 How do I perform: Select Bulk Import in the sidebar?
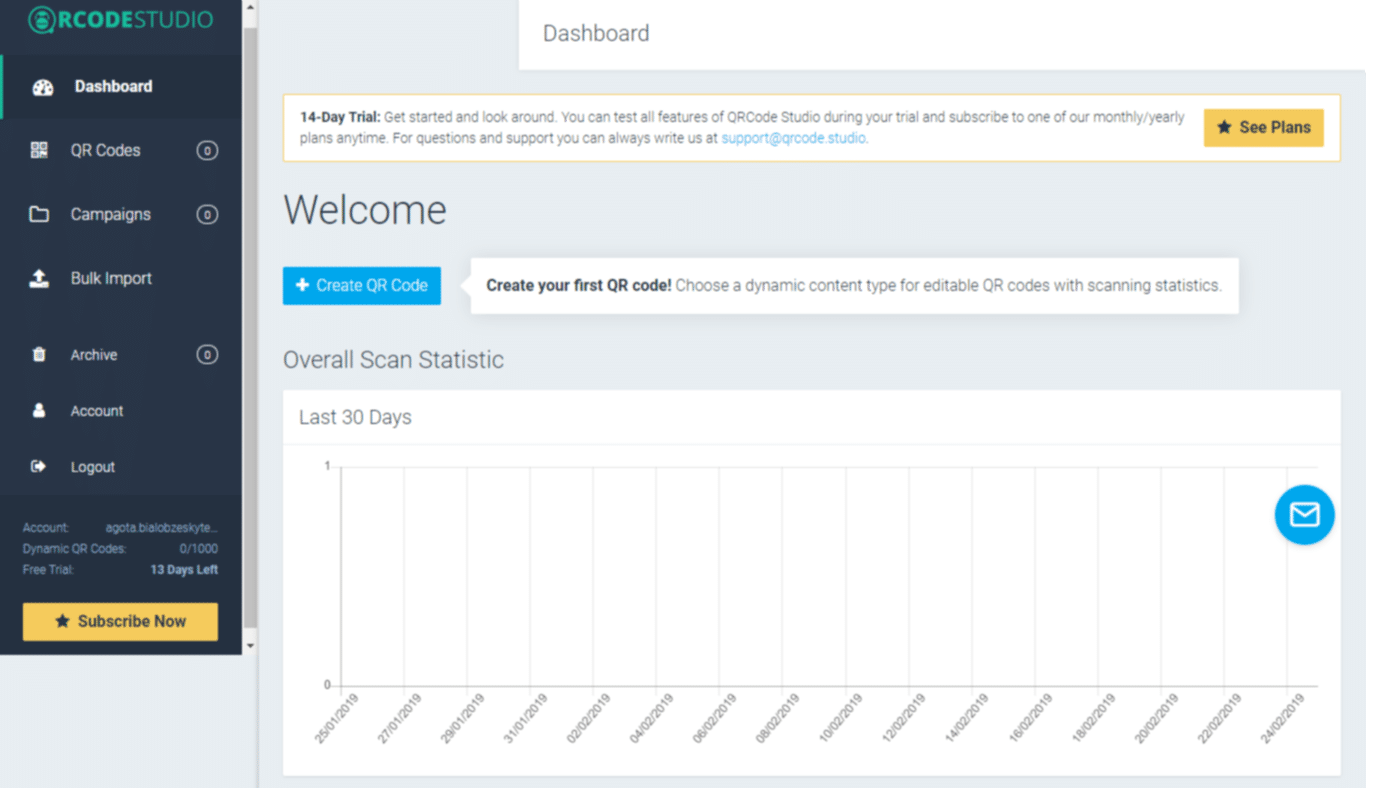pos(111,279)
